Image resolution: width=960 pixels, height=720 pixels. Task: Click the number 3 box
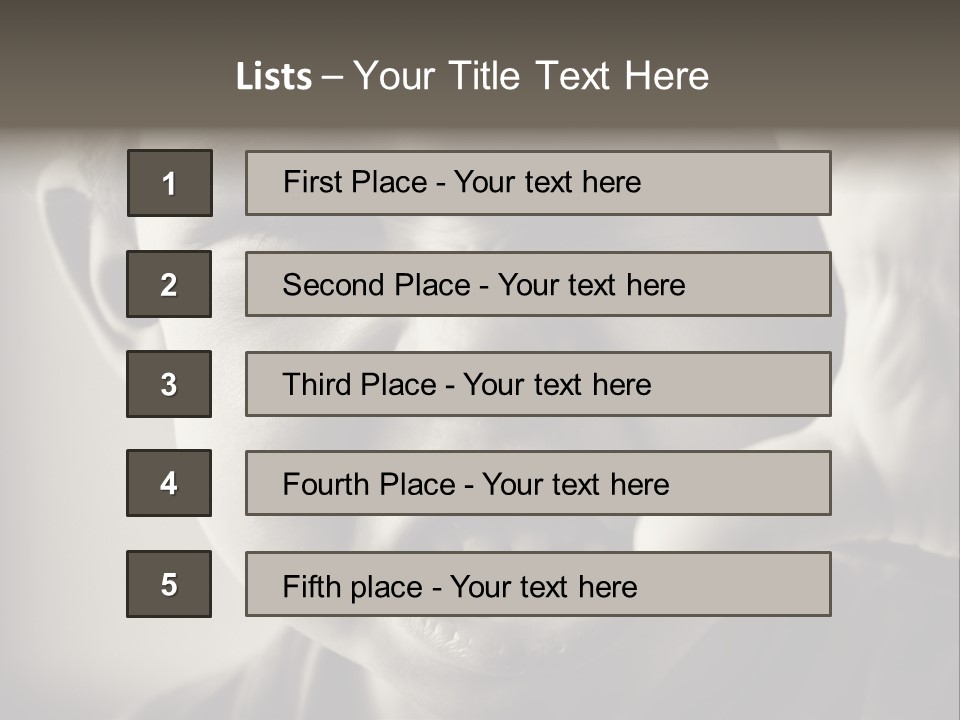click(169, 384)
